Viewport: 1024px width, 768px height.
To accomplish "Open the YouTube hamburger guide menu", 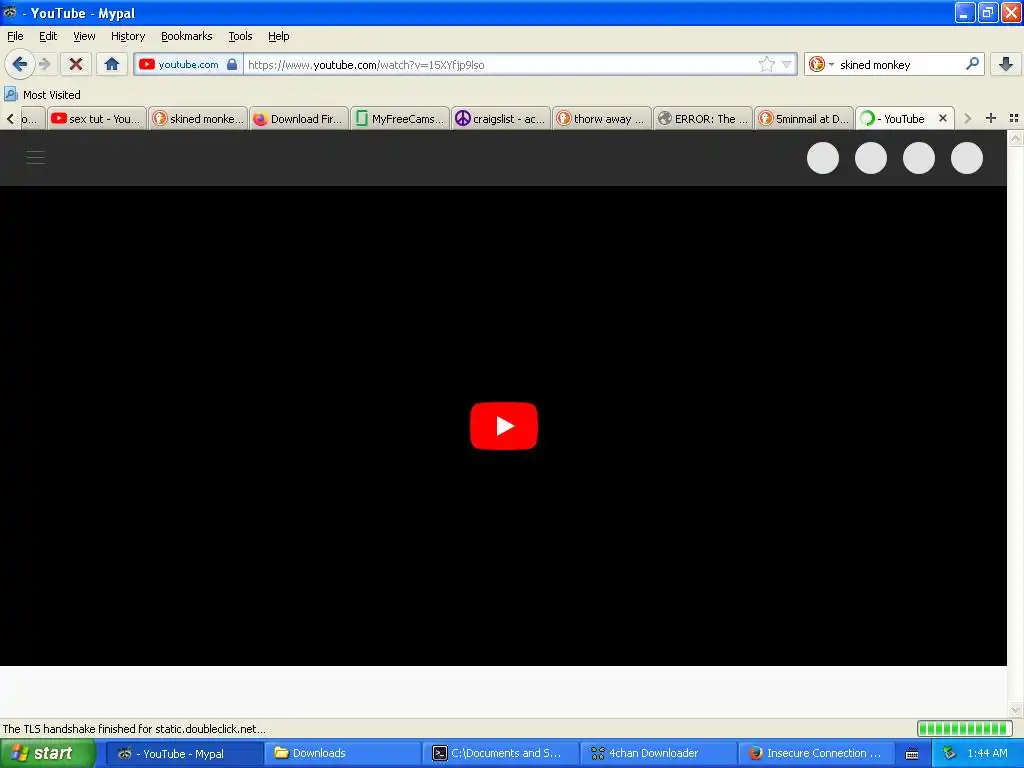I will (x=35, y=157).
